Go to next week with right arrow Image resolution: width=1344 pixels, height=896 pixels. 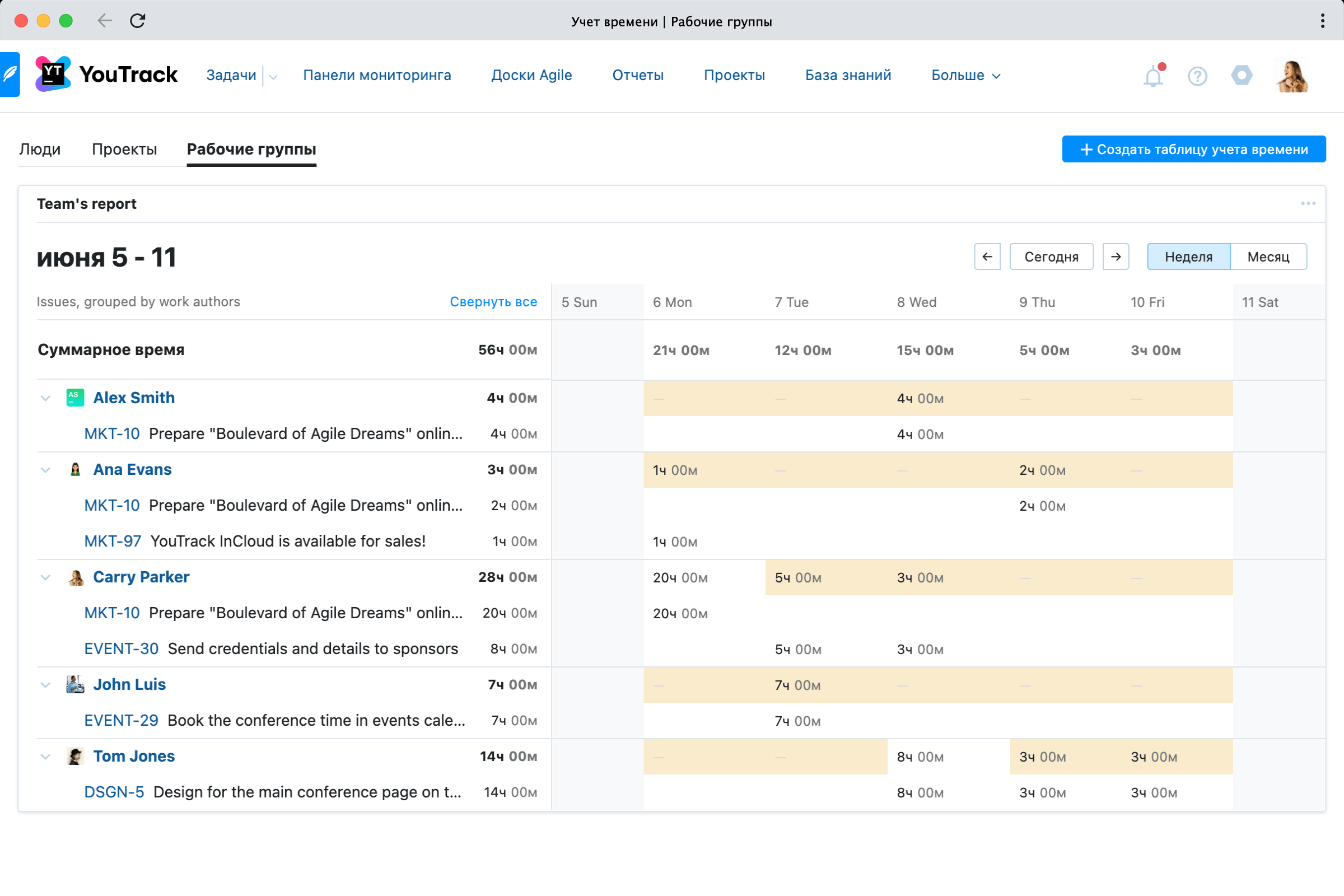tap(1116, 256)
